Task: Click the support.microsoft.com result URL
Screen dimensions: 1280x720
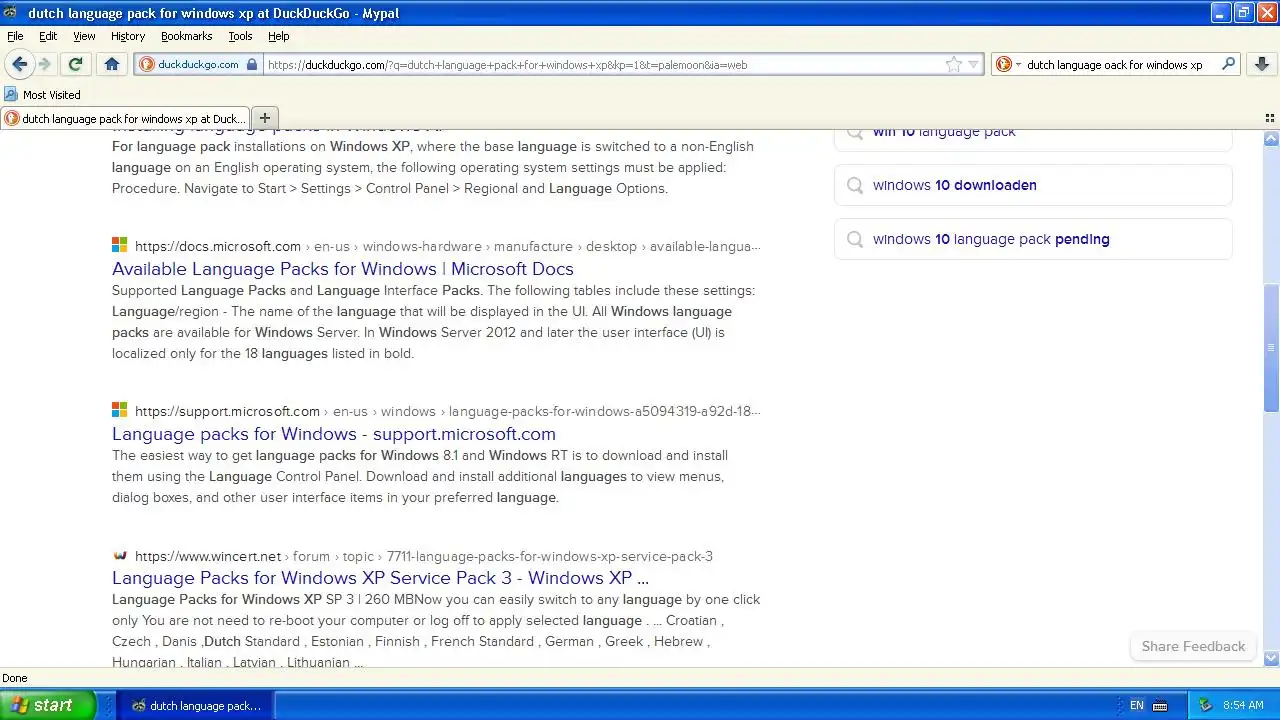Action: coord(448,411)
